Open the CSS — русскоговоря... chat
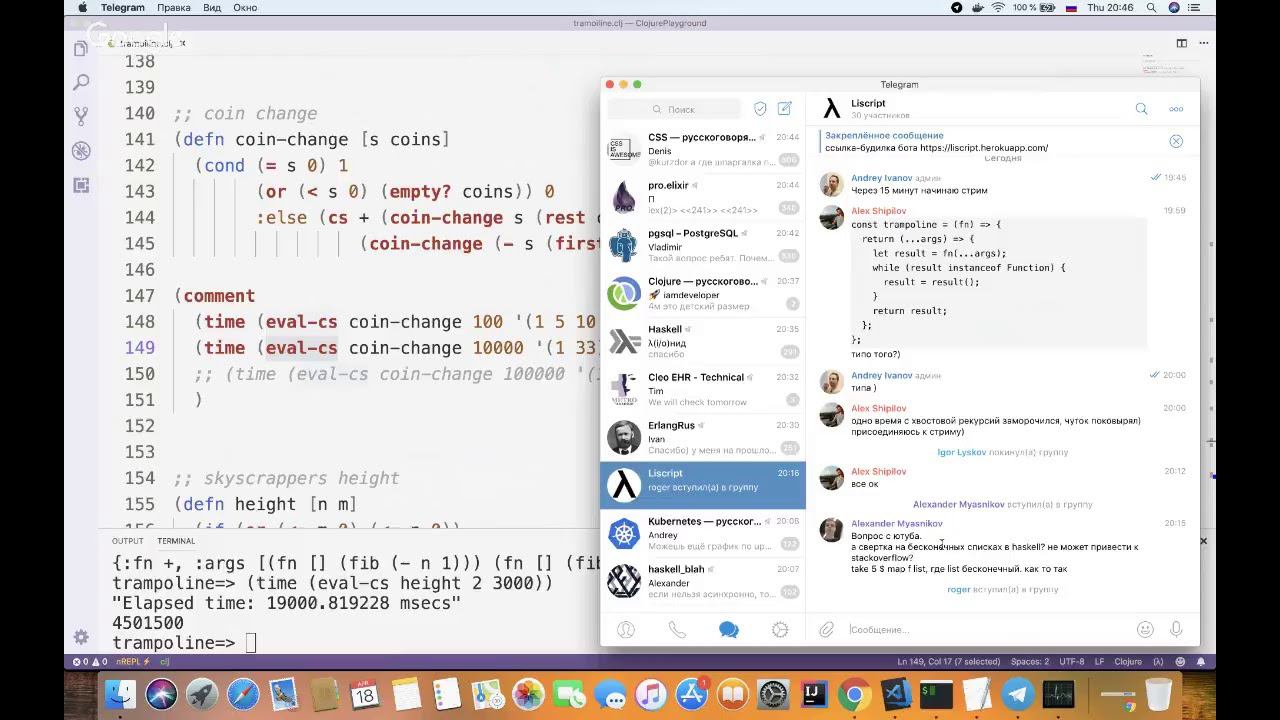The image size is (1280, 720). coord(703,149)
